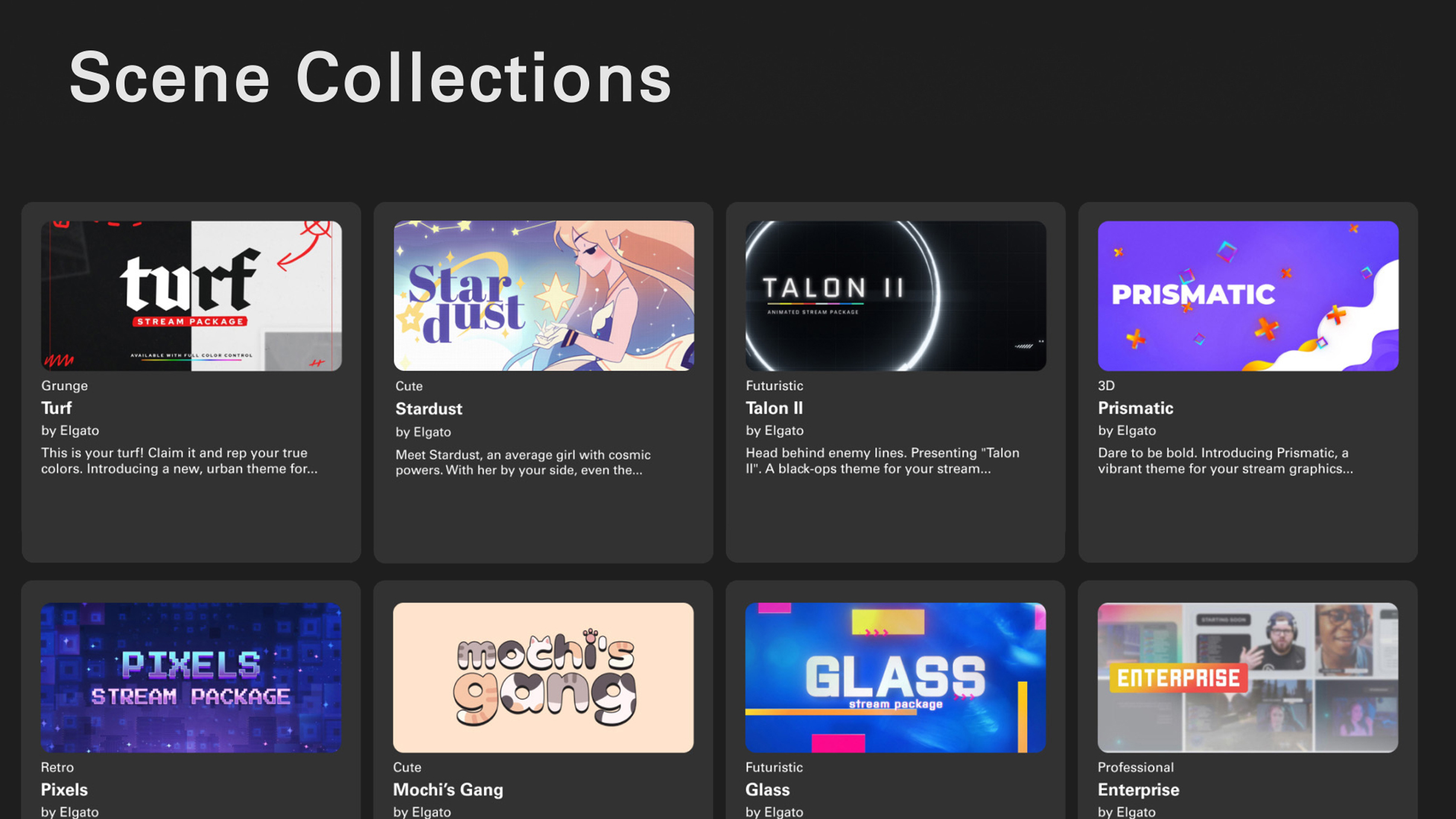Select the 3D category label
Image resolution: width=1456 pixels, height=819 pixels.
[1106, 385]
